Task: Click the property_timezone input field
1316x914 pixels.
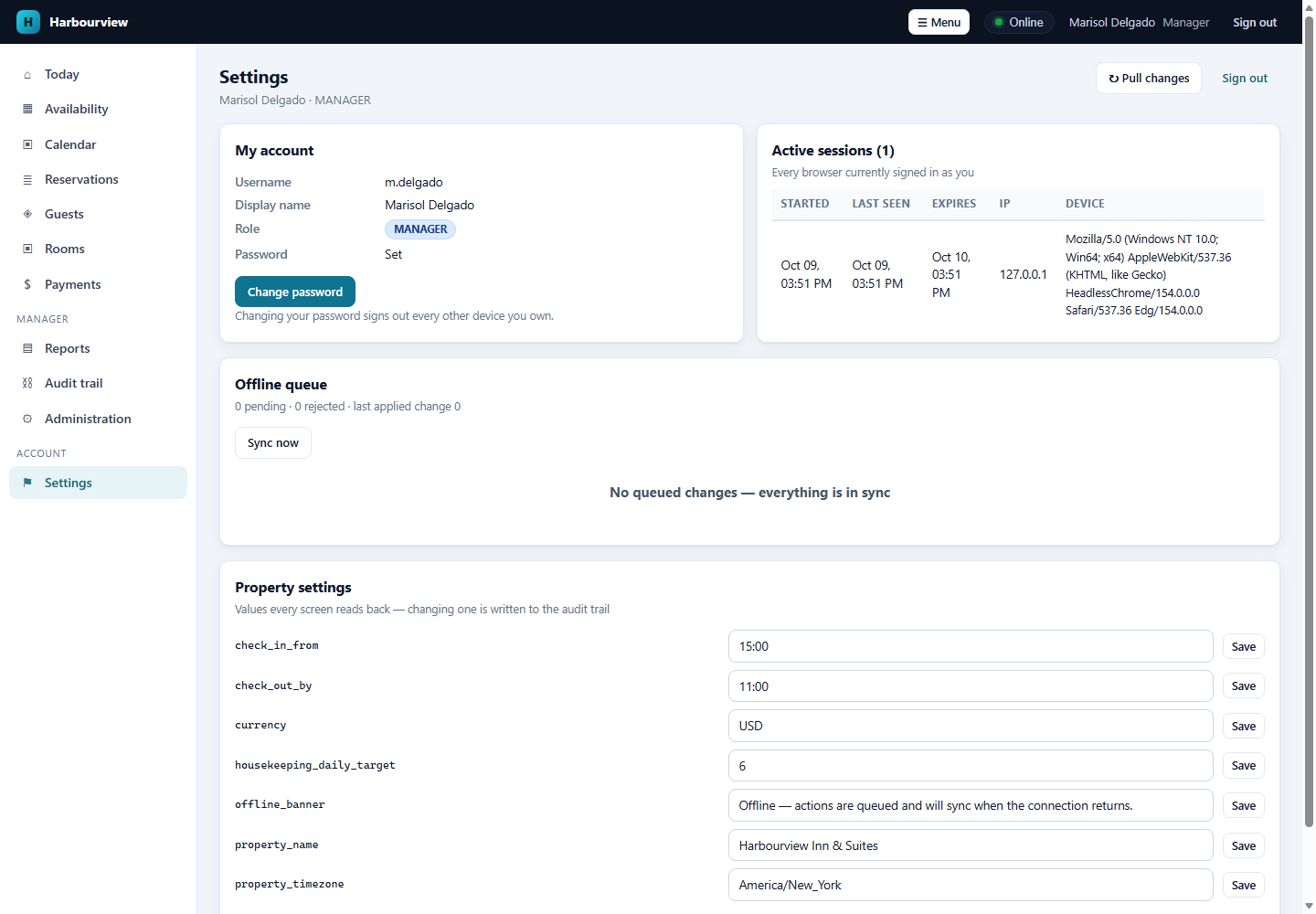Action: coord(971,885)
